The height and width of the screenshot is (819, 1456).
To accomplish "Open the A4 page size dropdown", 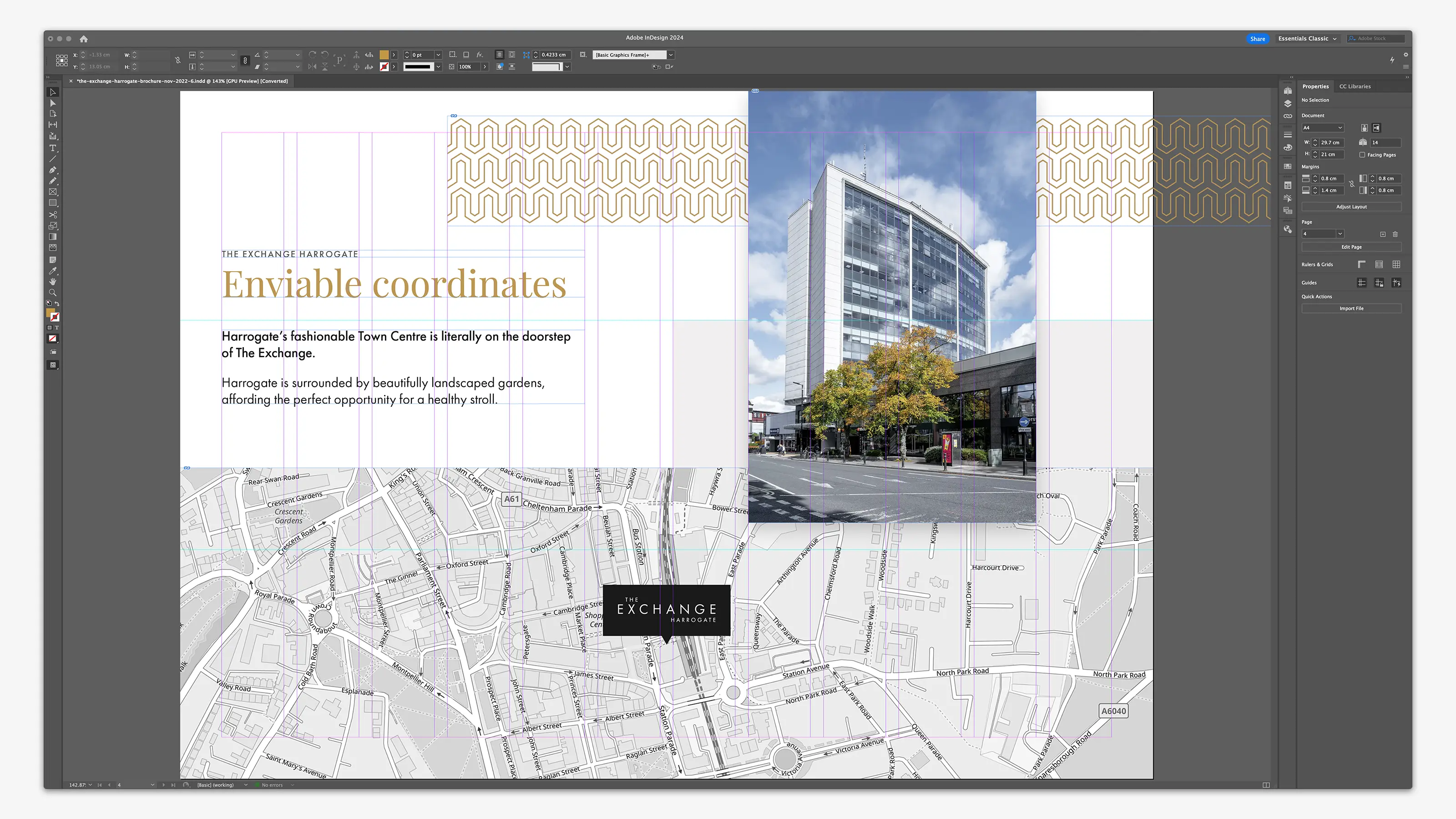I will coord(1323,128).
